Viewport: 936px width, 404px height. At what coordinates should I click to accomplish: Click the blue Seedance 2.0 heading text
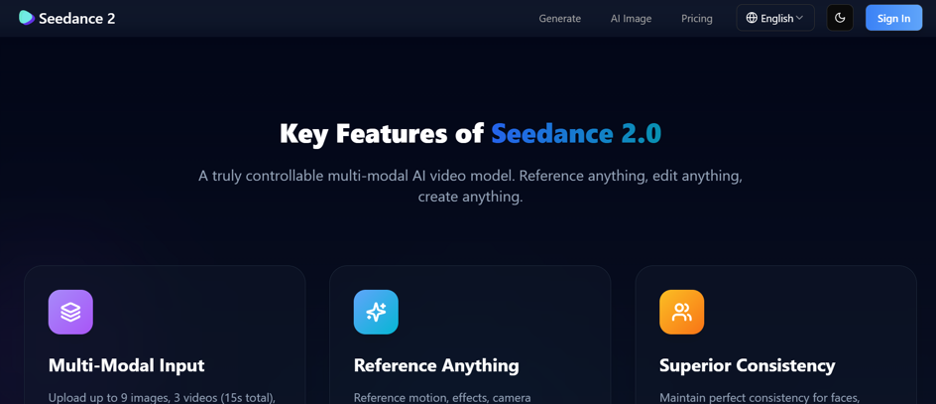(x=576, y=133)
